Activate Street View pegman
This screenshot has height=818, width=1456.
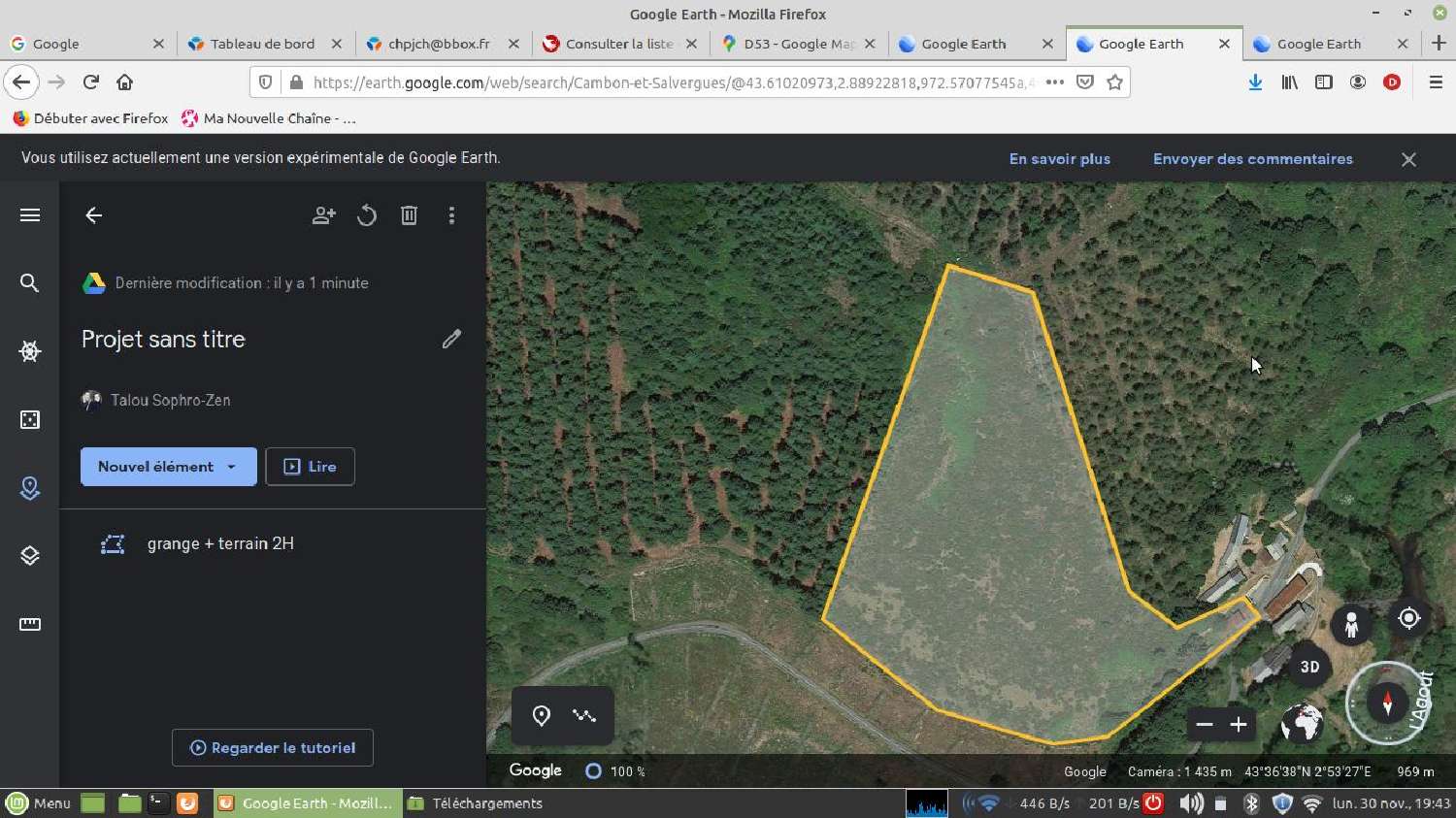pyautogui.click(x=1351, y=624)
